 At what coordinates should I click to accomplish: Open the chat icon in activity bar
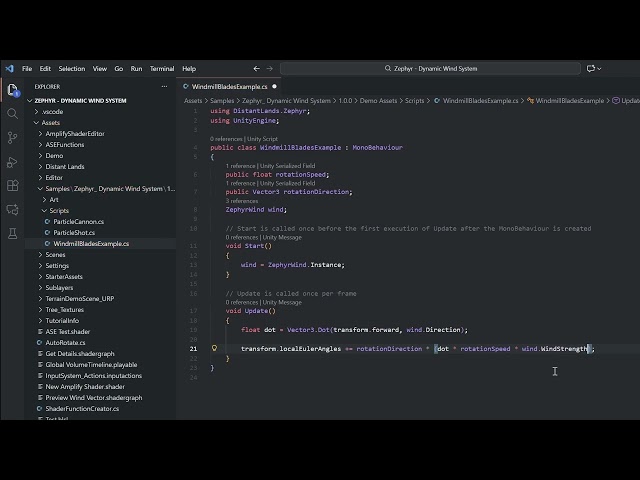(13, 209)
